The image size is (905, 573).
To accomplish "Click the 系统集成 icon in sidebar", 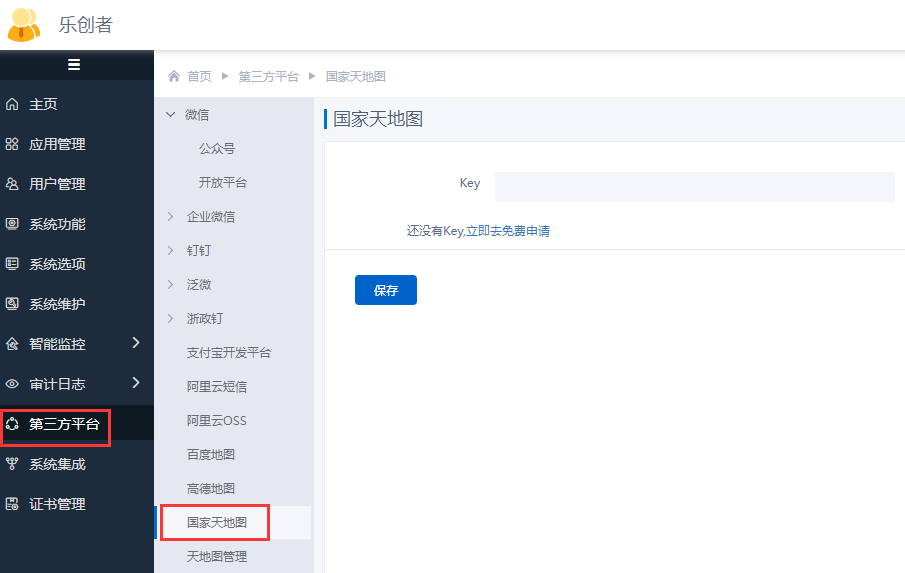I will 12,464.
